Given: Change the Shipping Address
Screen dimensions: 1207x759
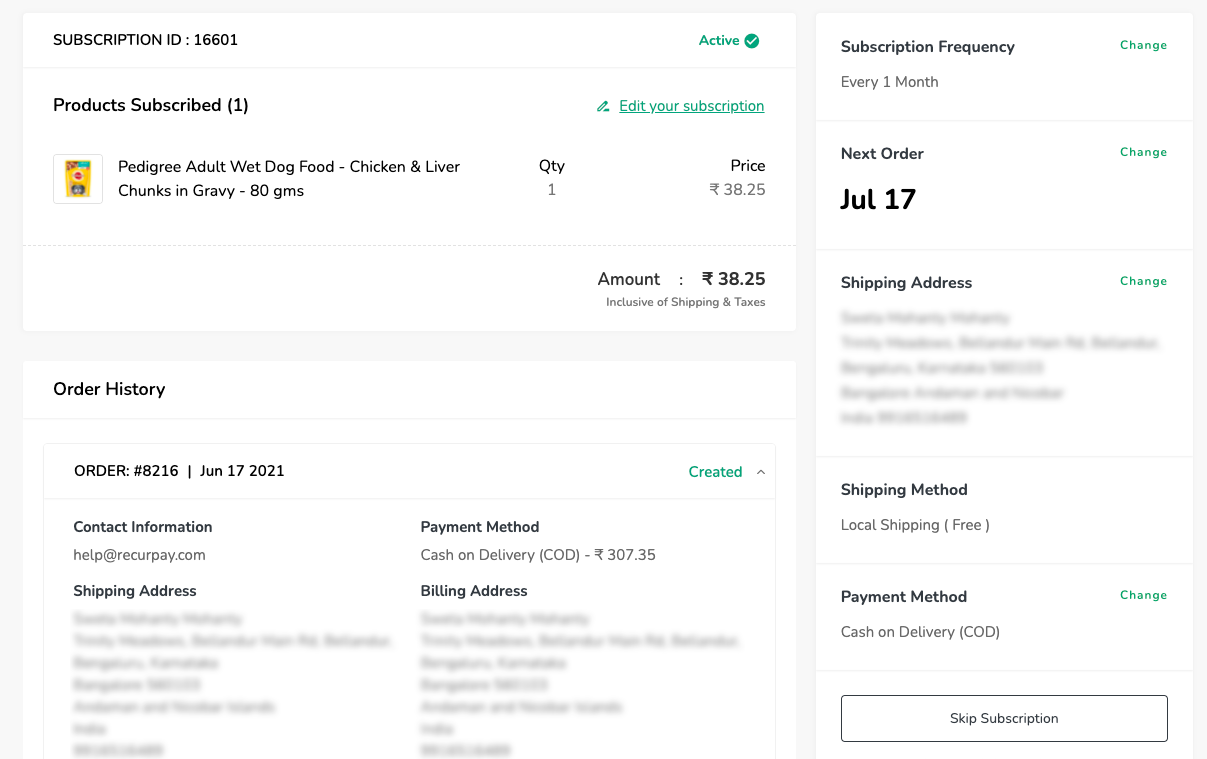Looking at the screenshot, I should (1143, 281).
